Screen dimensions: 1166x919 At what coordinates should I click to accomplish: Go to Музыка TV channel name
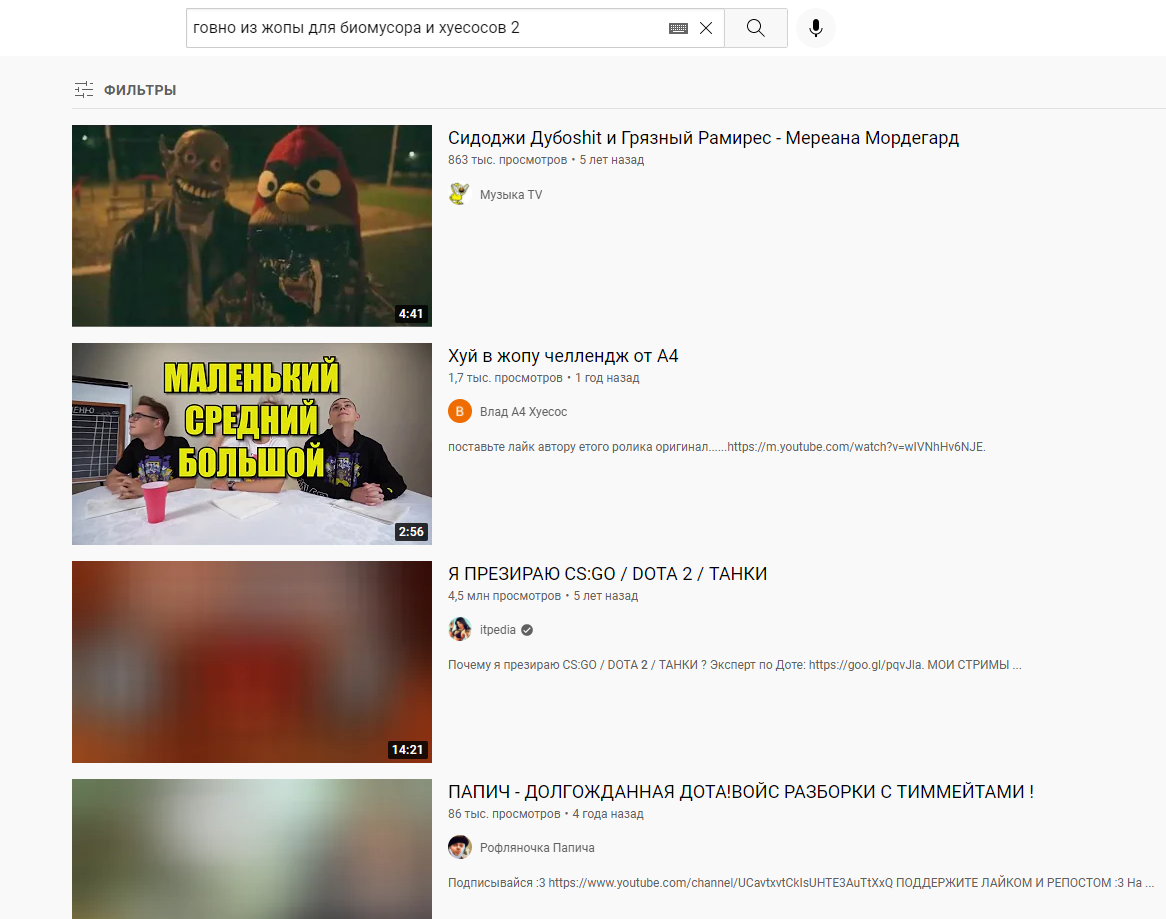[x=511, y=195]
